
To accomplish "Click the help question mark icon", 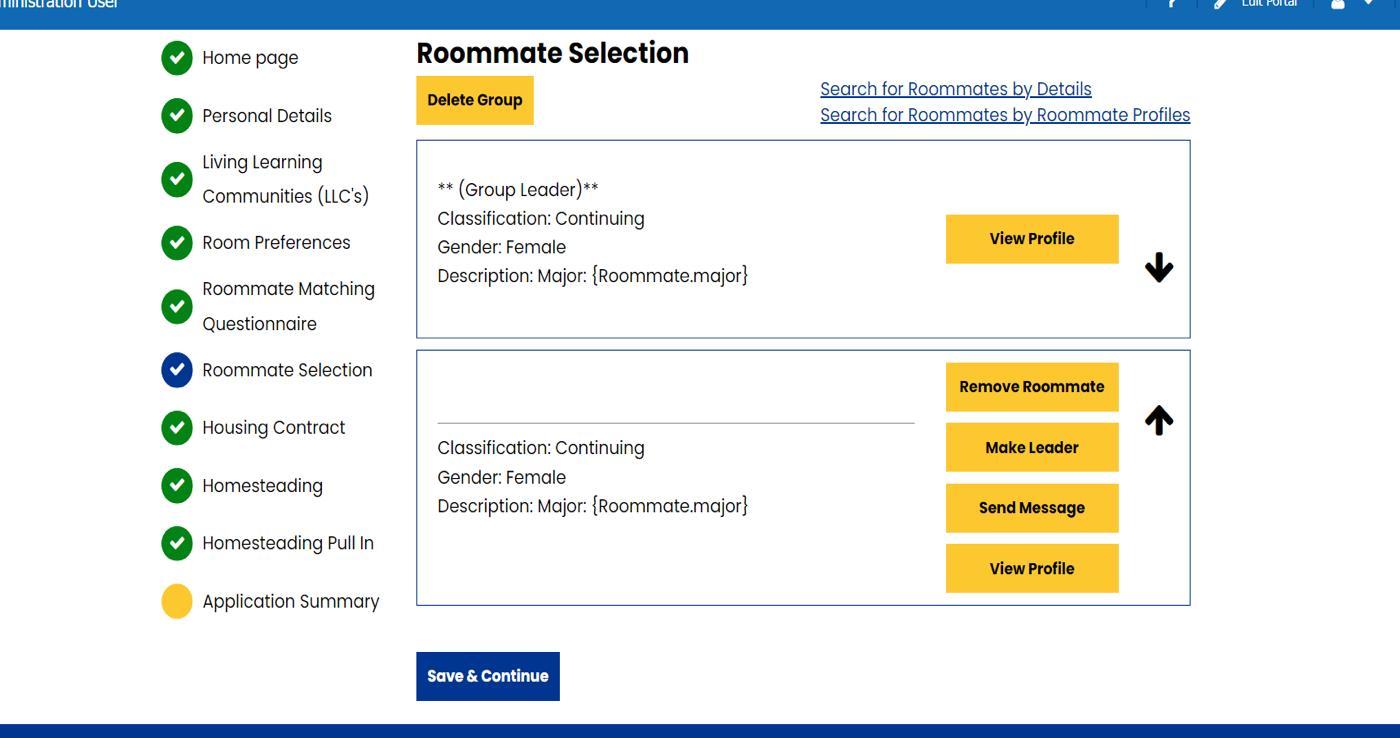I will click(x=1172, y=4).
